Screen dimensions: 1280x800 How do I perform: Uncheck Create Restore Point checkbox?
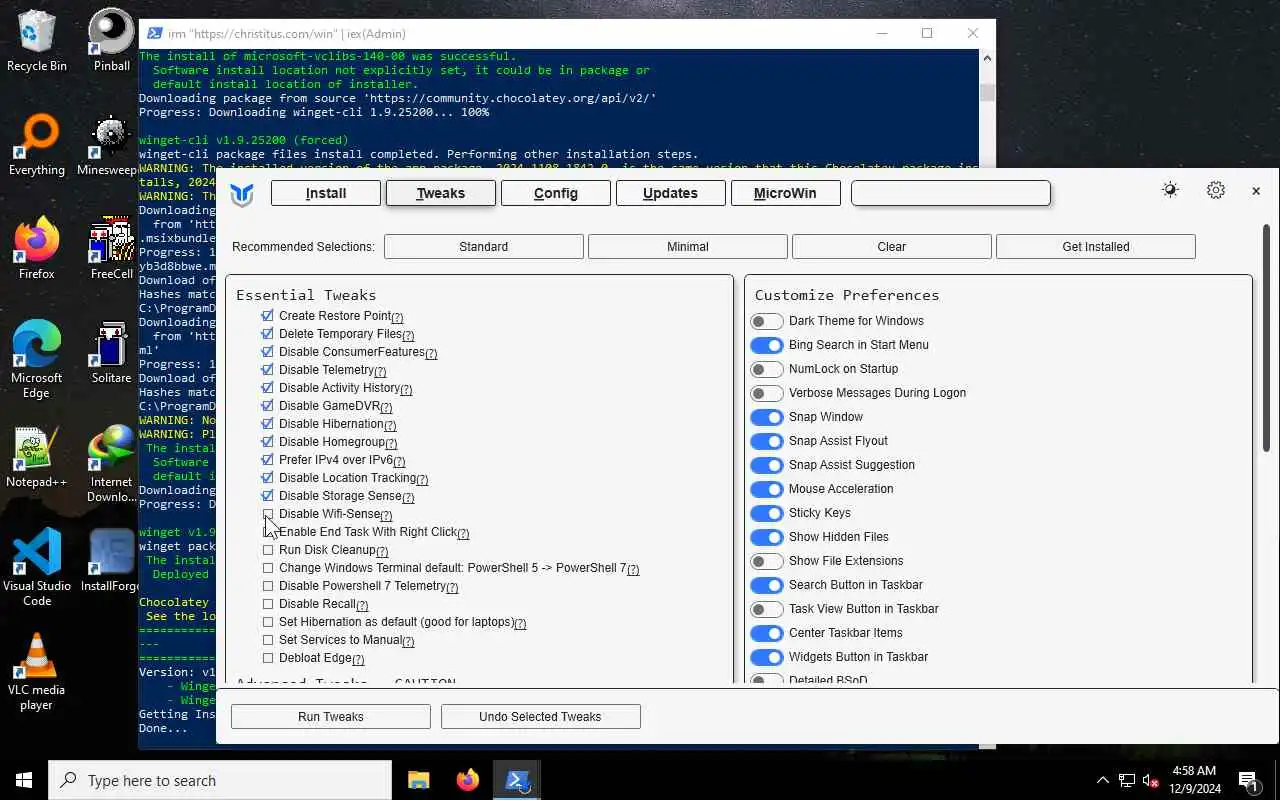pos(268,316)
